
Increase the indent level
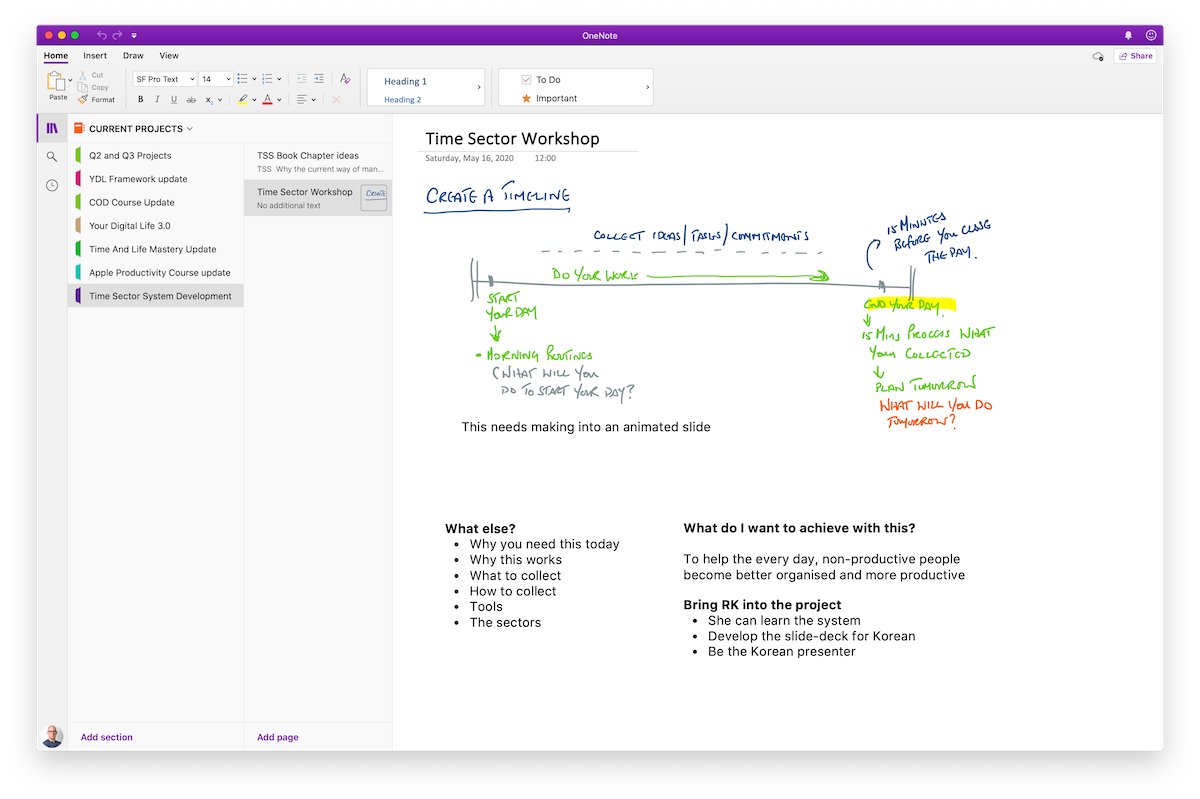[x=318, y=79]
